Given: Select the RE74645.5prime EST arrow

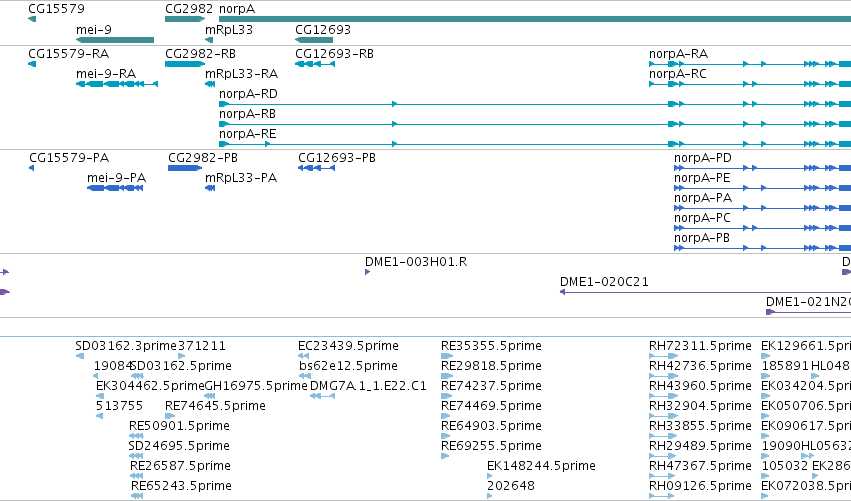Looking at the screenshot, I should pyautogui.click(x=170, y=416).
